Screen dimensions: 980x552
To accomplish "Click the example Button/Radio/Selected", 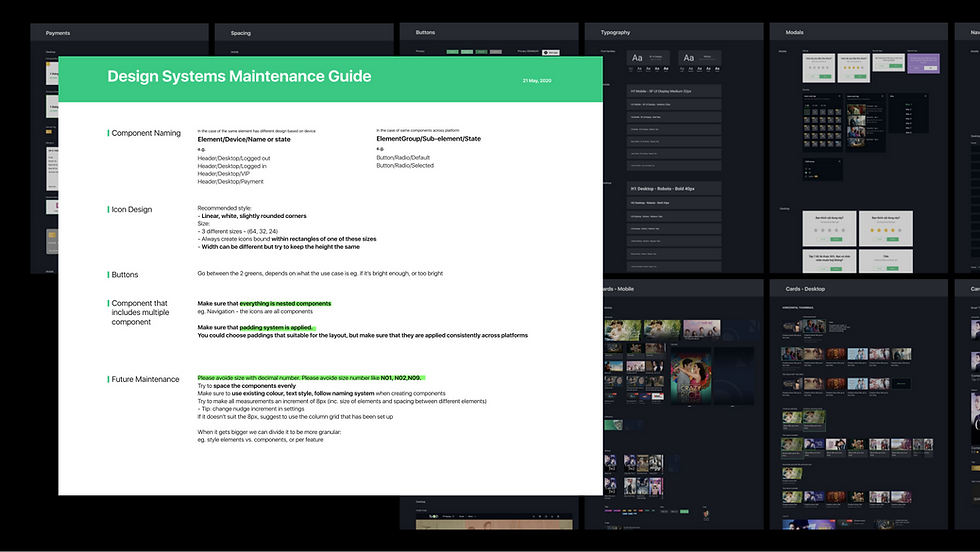I will 404,166.
